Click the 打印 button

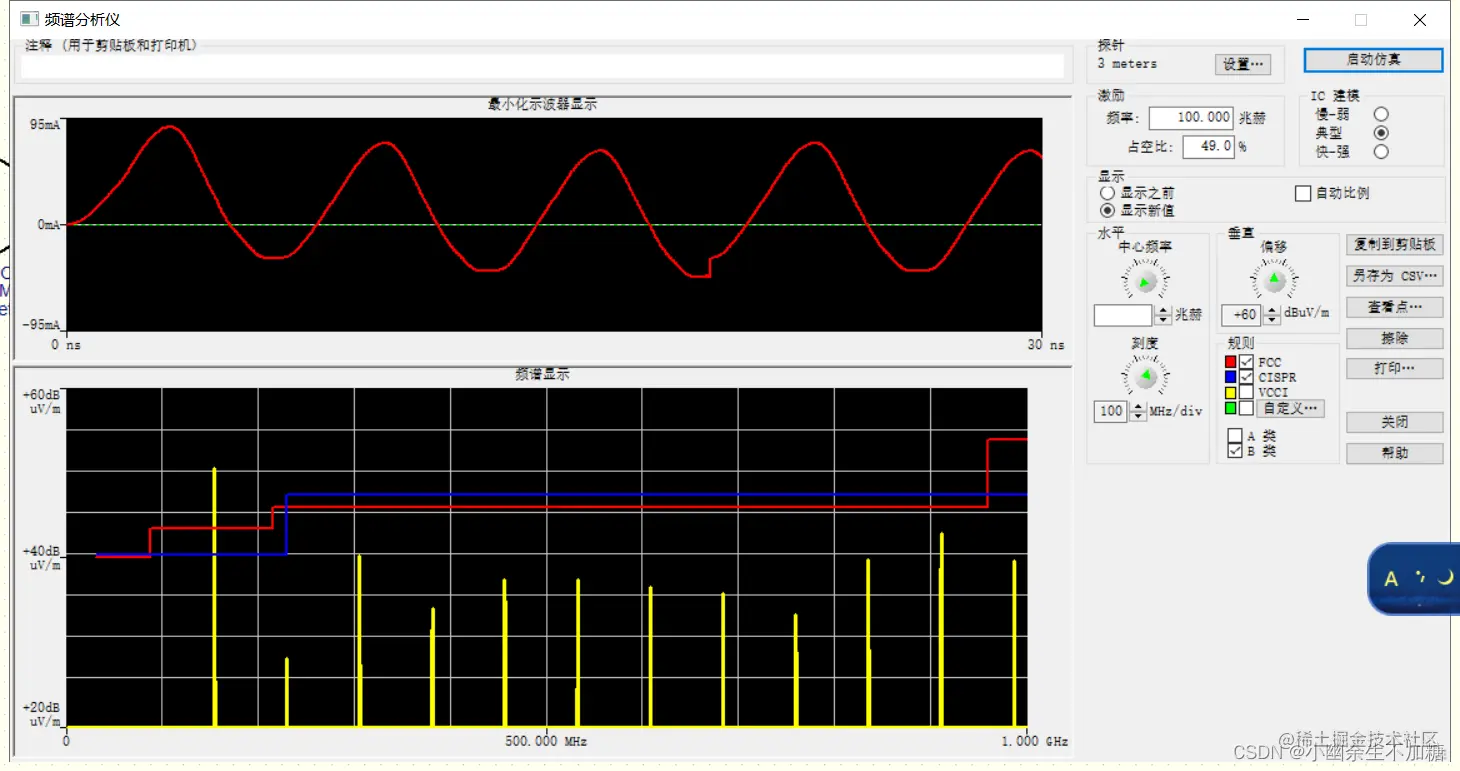point(1394,369)
